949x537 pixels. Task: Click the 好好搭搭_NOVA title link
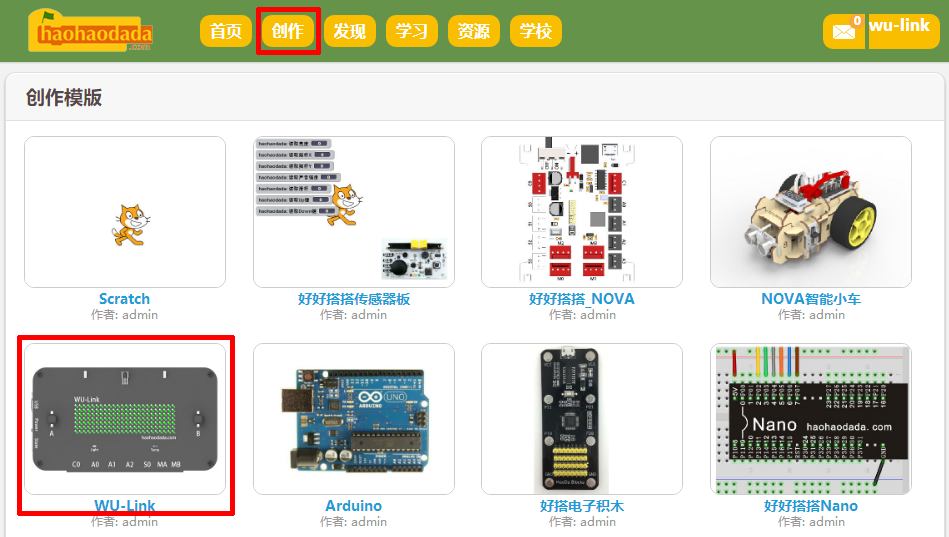coord(582,299)
